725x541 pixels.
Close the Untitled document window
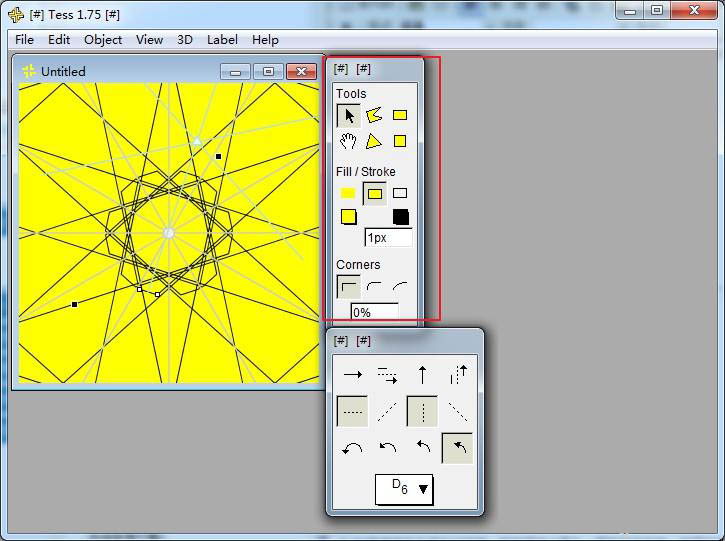[x=301, y=72]
